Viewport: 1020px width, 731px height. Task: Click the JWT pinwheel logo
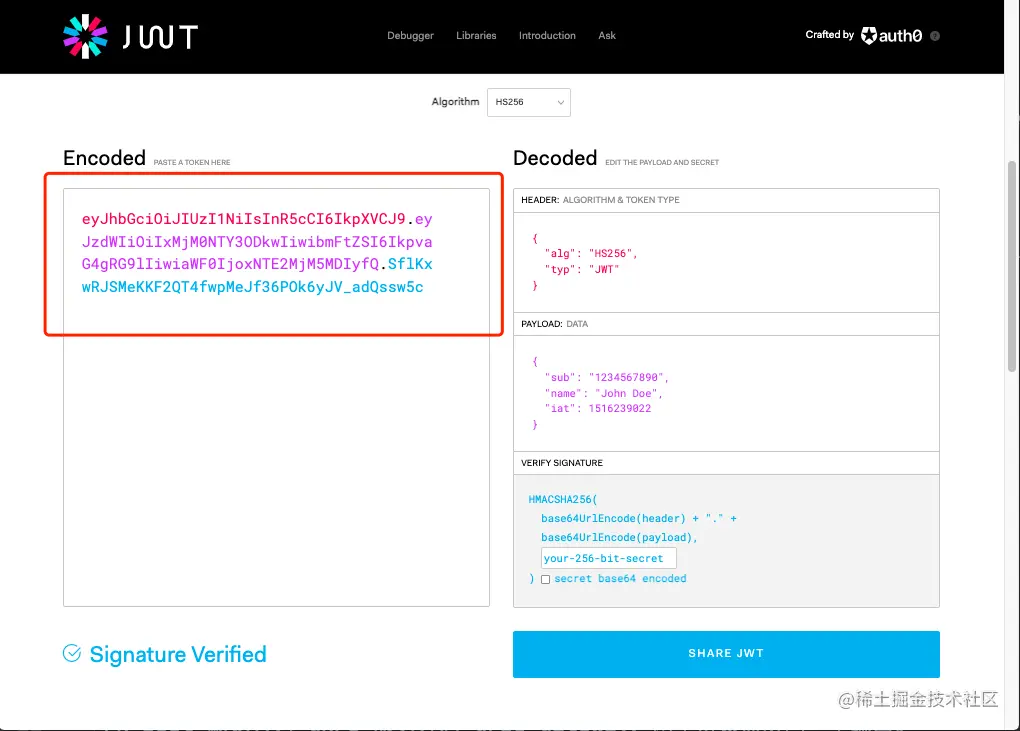pyautogui.click(x=84, y=35)
